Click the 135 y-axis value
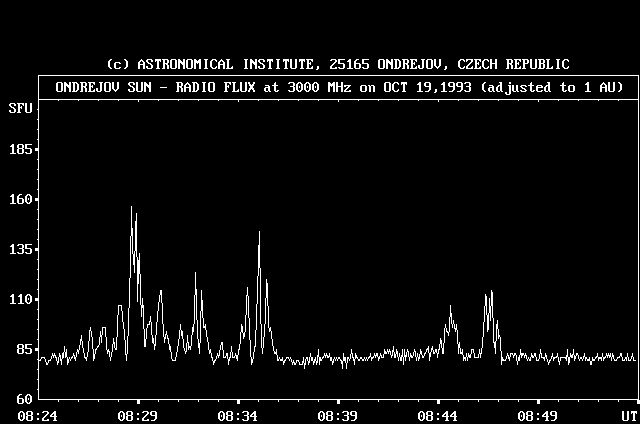This screenshot has height=424, width=640. (x=22, y=250)
